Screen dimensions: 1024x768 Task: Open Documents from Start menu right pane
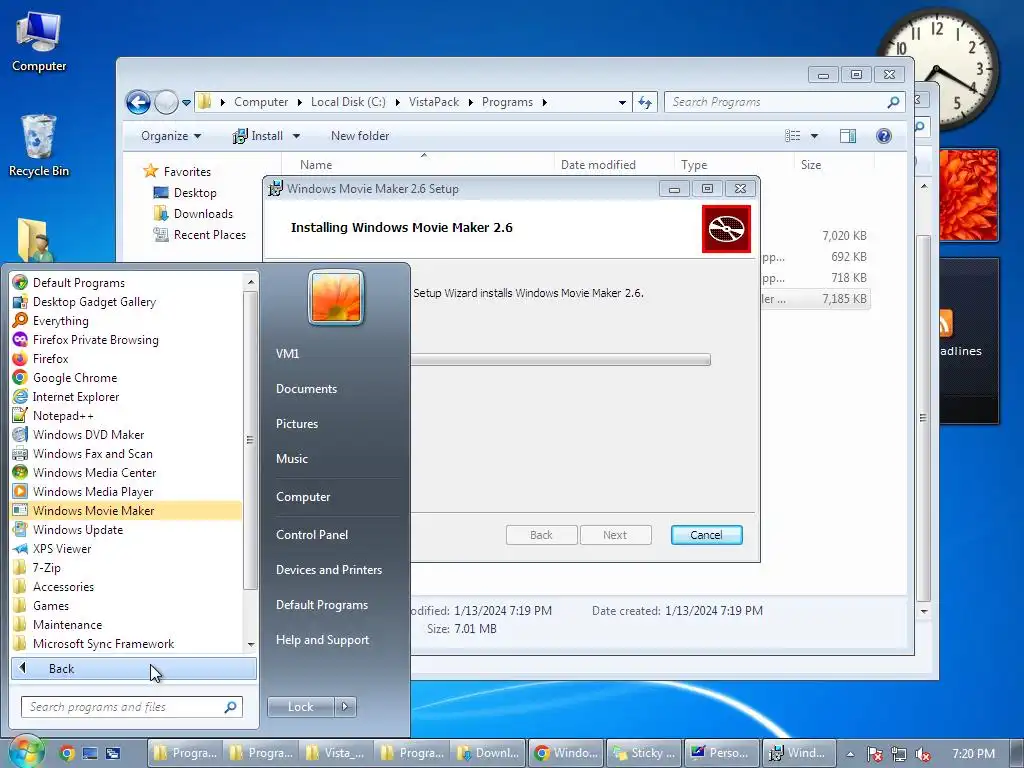(x=306, y=389)
